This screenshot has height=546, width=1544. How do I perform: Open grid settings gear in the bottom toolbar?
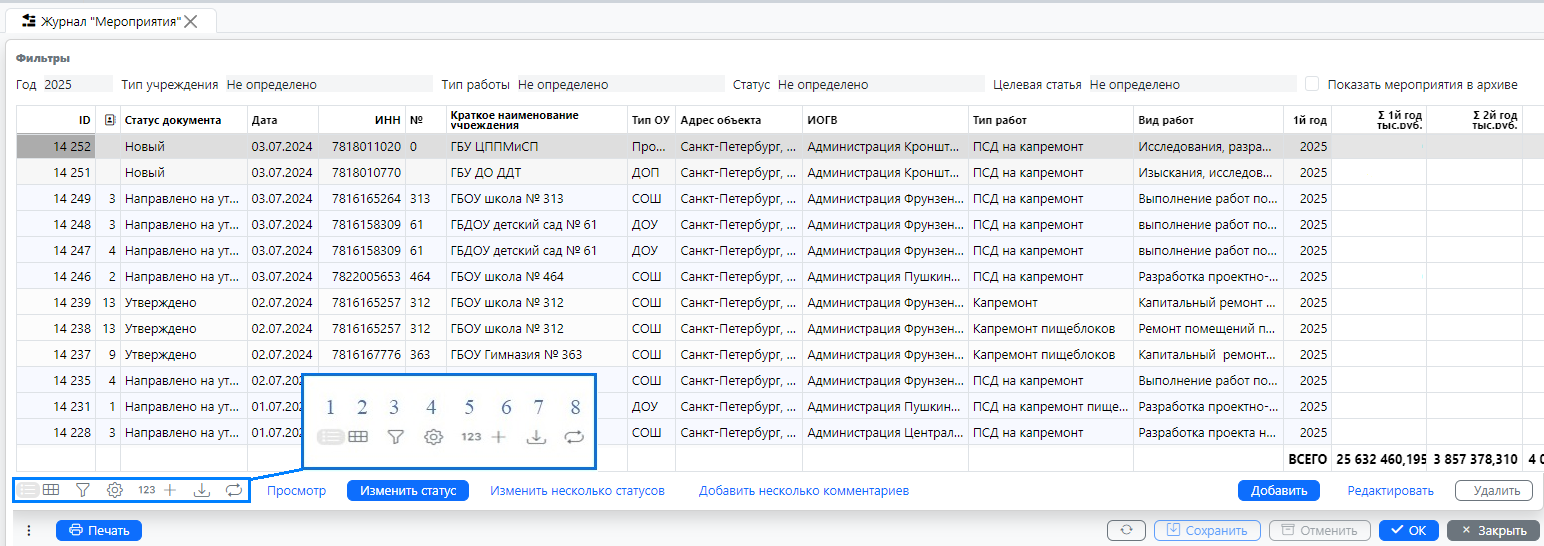tap(115, 490)
